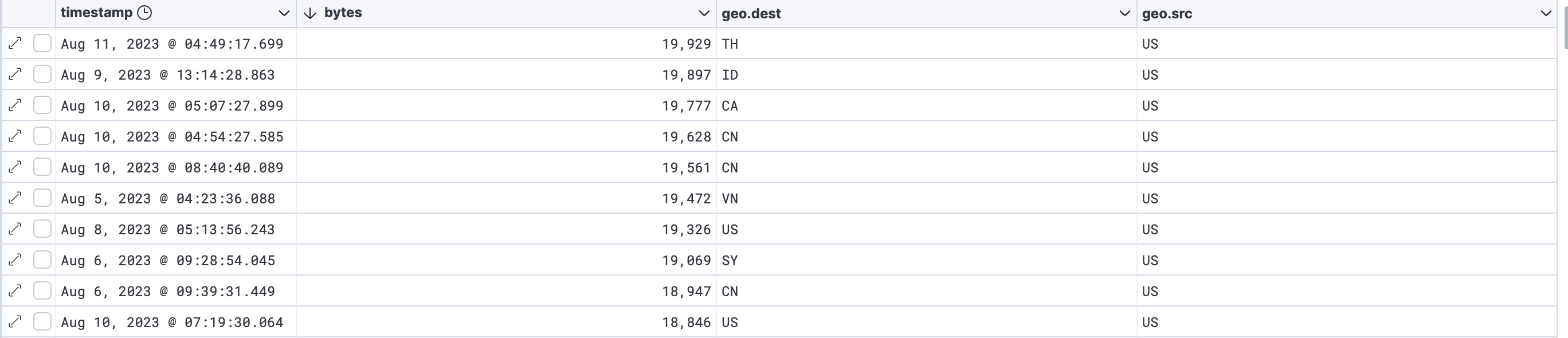
Task: Expand the row with SY destination
Action: tap(15, 260)
